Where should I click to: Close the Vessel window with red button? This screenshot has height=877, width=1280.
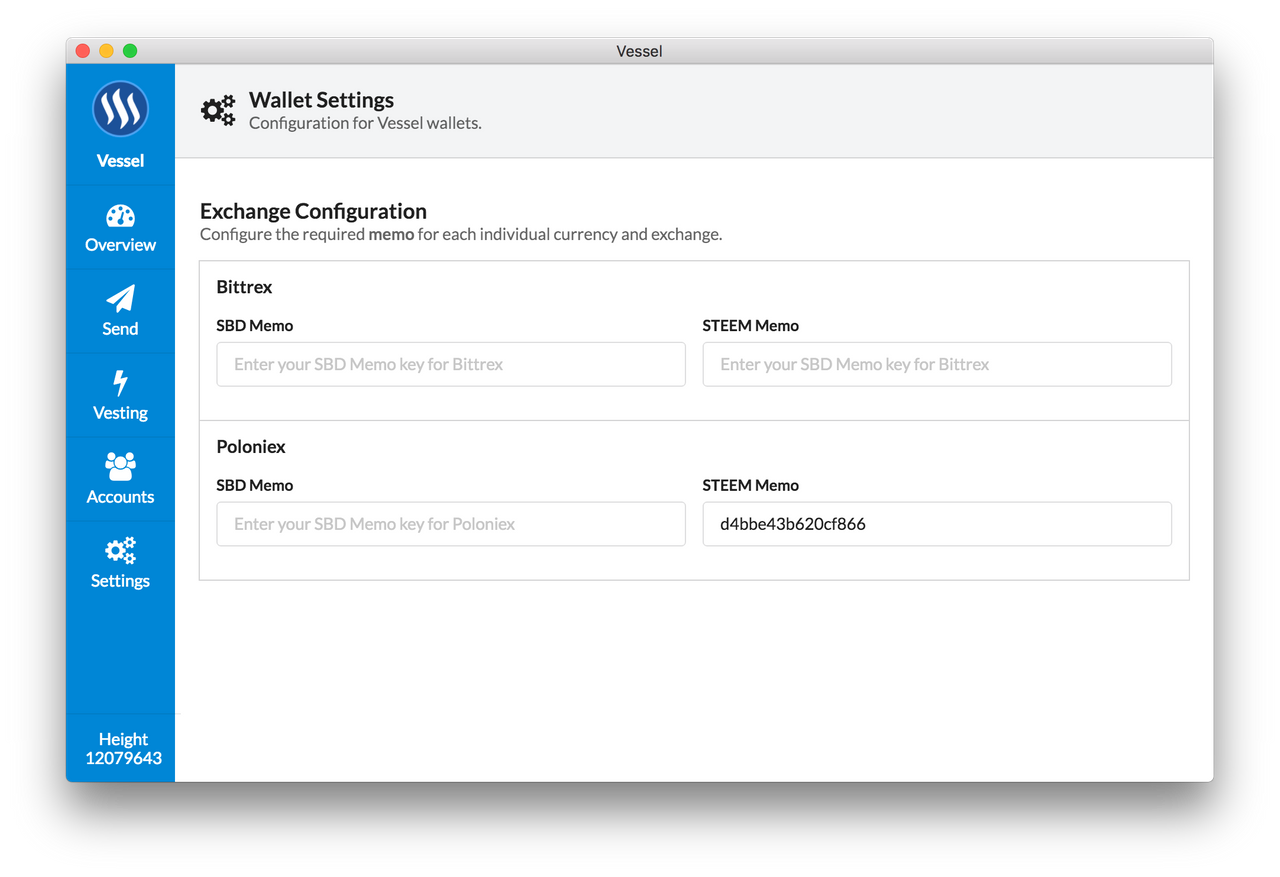pyautogui.click(x=83, y=51)
